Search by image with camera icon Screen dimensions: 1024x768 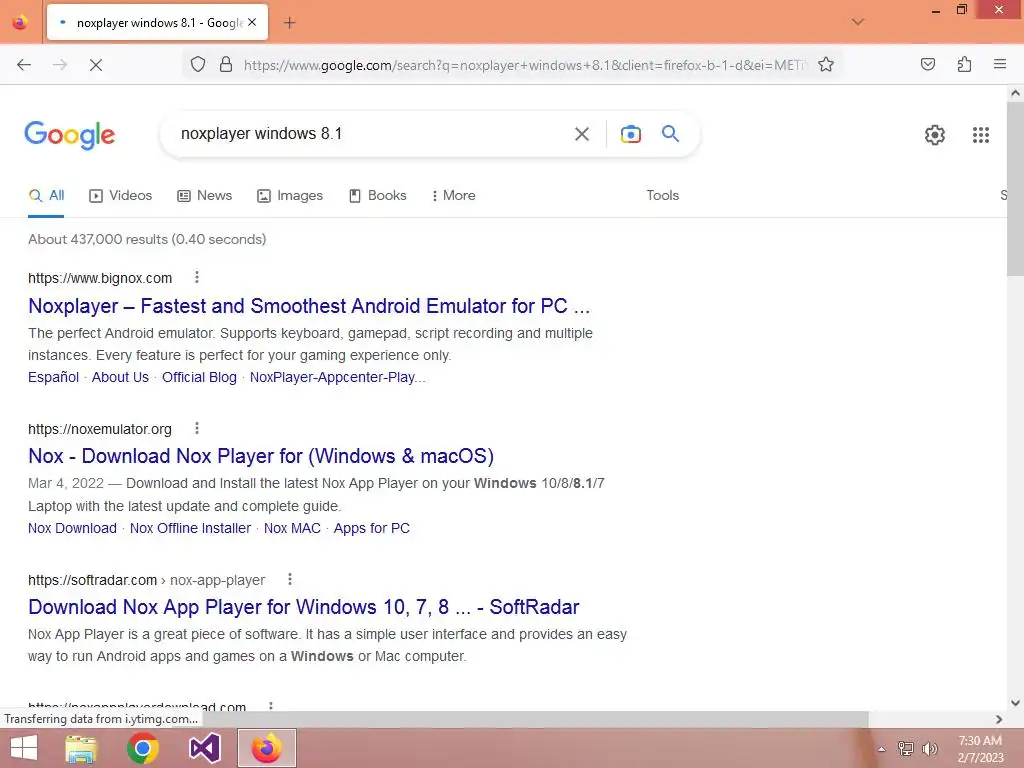pyautogui.click(x=631, y=134)
